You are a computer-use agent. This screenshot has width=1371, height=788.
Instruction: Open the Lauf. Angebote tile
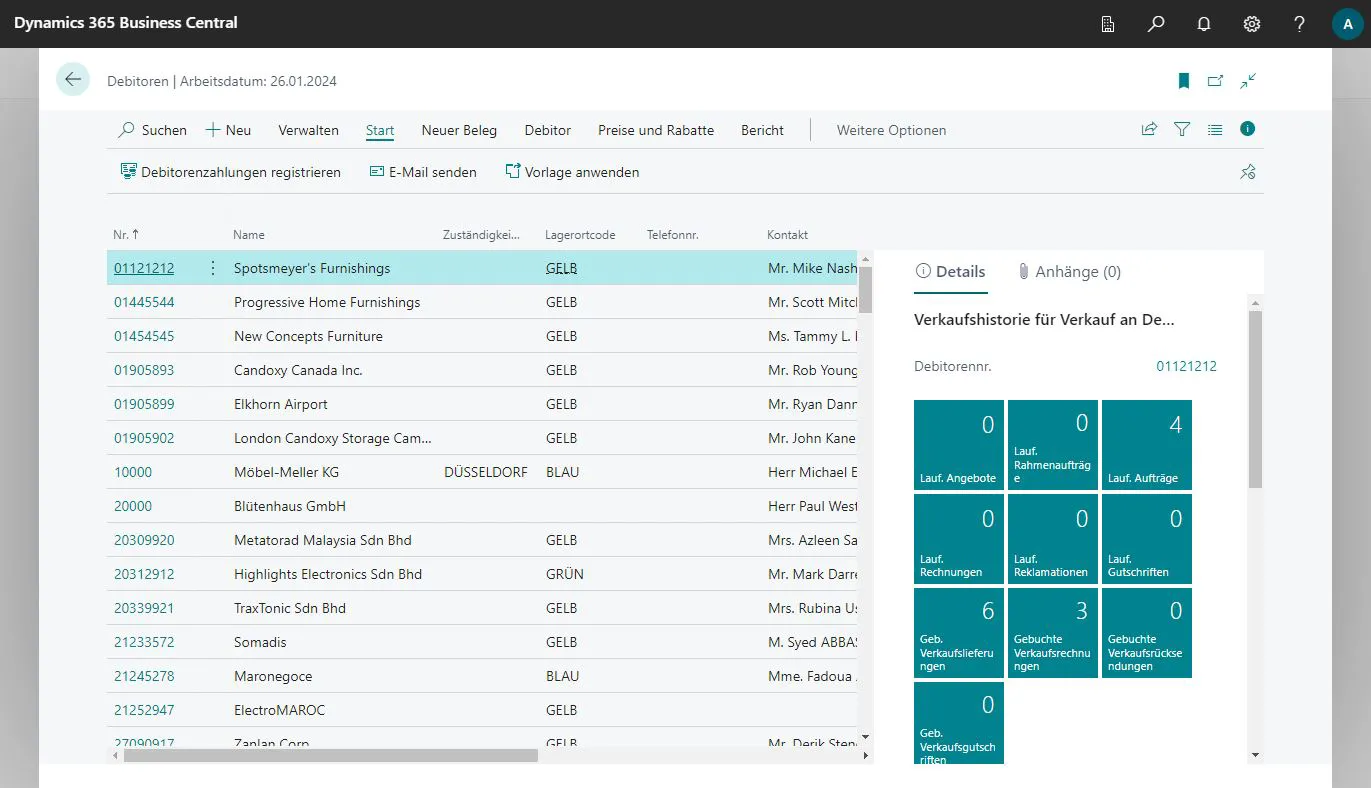coord(959,445)
